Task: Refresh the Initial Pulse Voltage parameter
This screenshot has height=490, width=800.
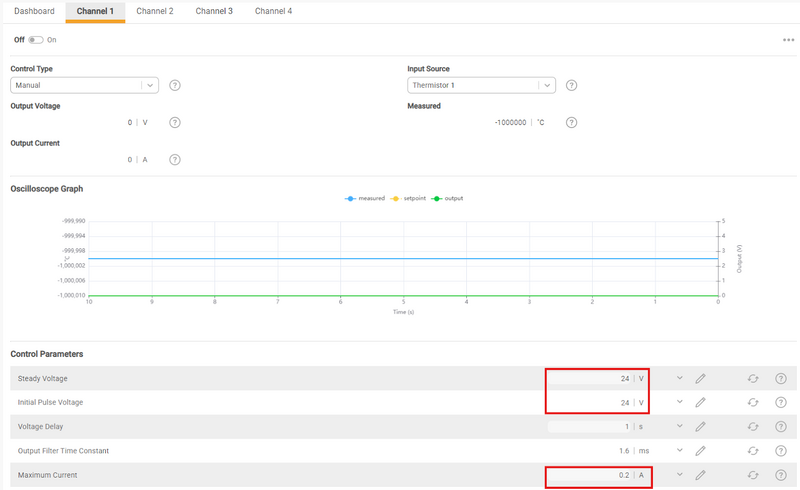Action: coord(753,402)
